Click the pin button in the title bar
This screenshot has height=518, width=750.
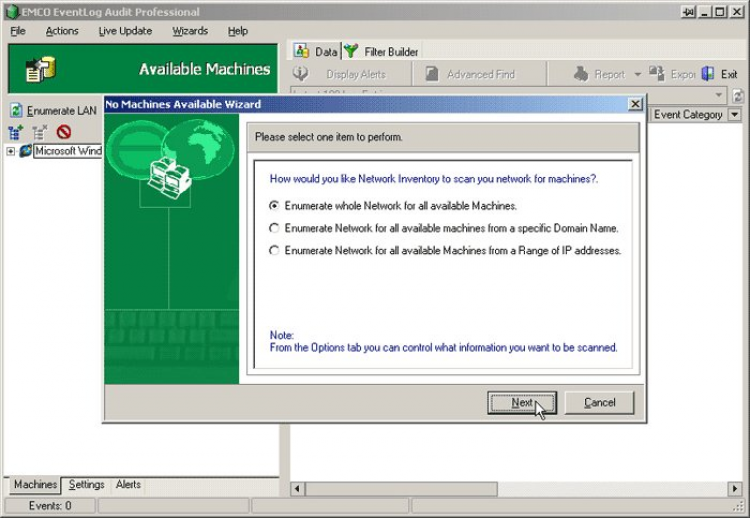click(688, 12)
